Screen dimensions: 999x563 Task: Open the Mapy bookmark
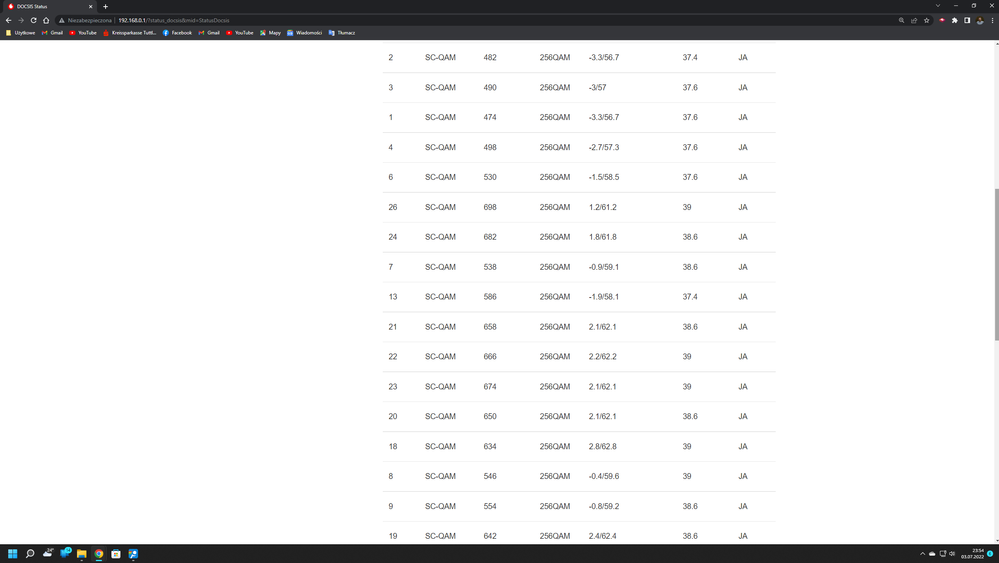pos(270,32)
